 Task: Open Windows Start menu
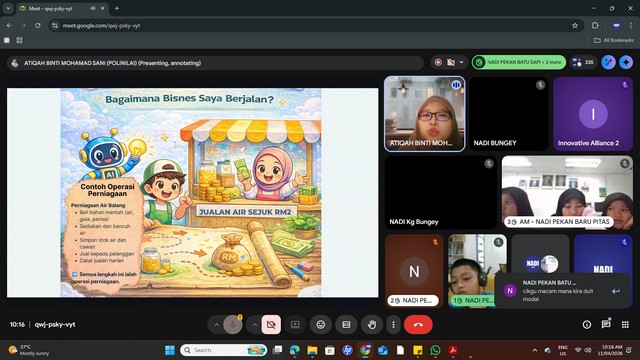pyautogui.click(x=170, y=350)
